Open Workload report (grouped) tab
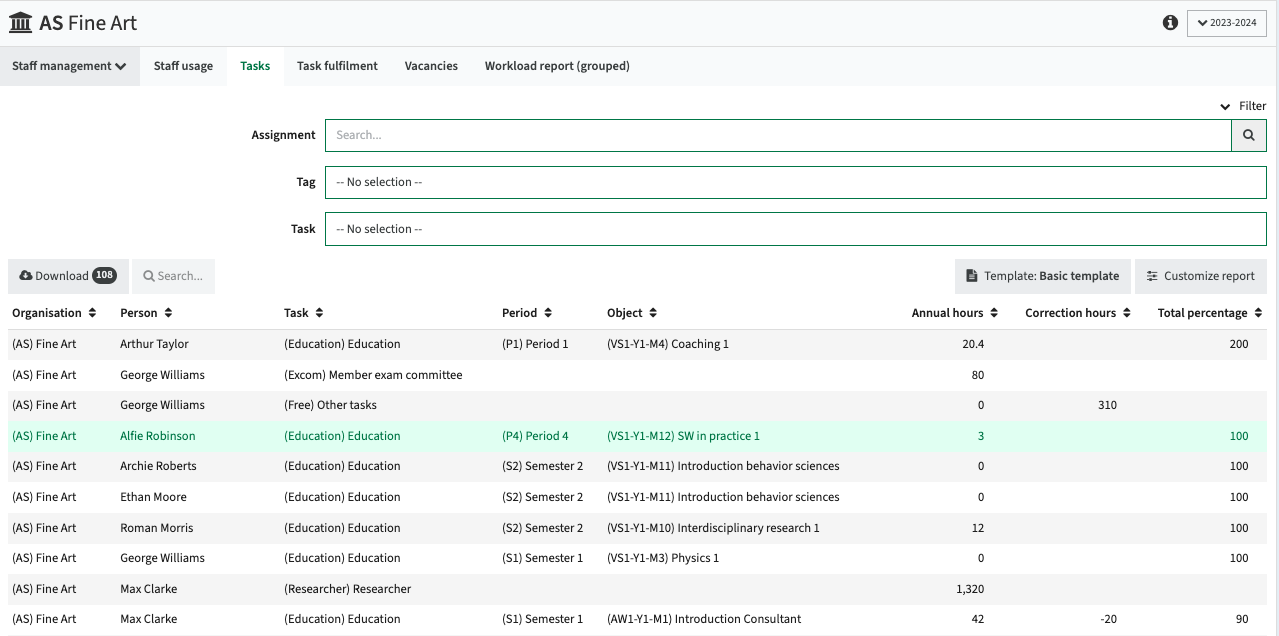Image resolution: width=1279 pixels, height=636 pixels. pyautogui.click(x=557, y=66)
